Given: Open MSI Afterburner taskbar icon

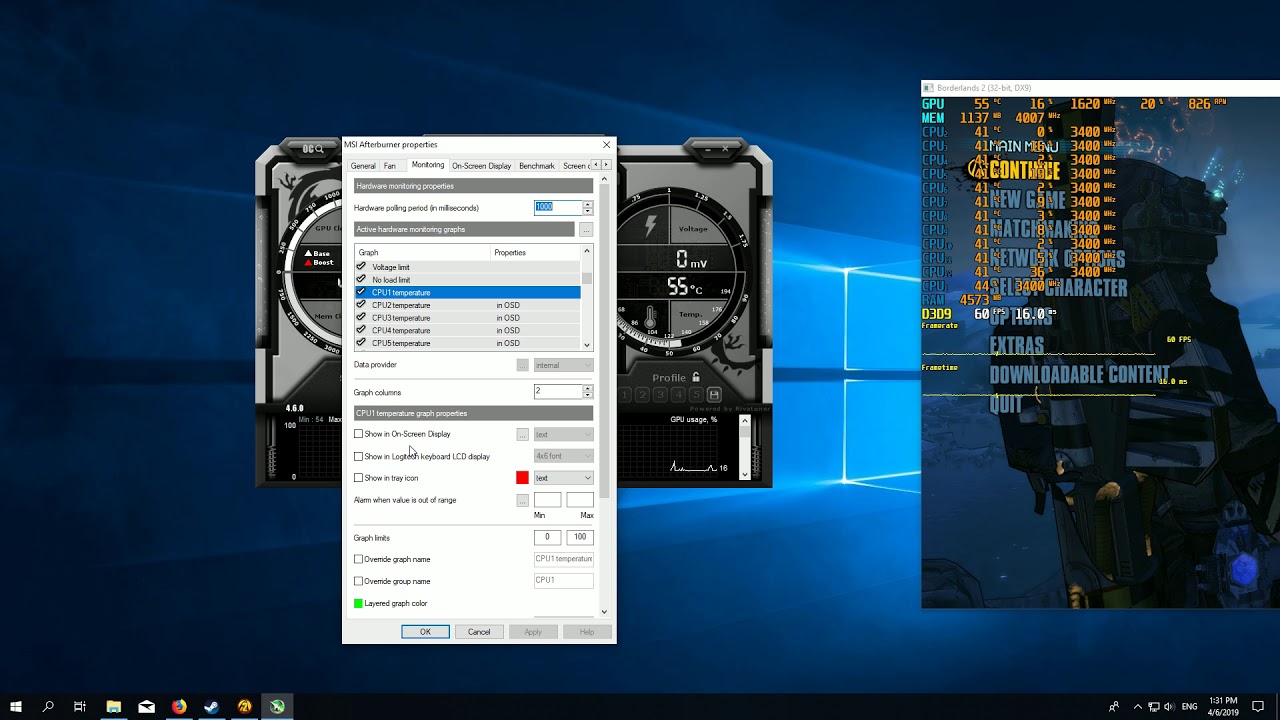Looking at the screenshot, I should (277, 706).
